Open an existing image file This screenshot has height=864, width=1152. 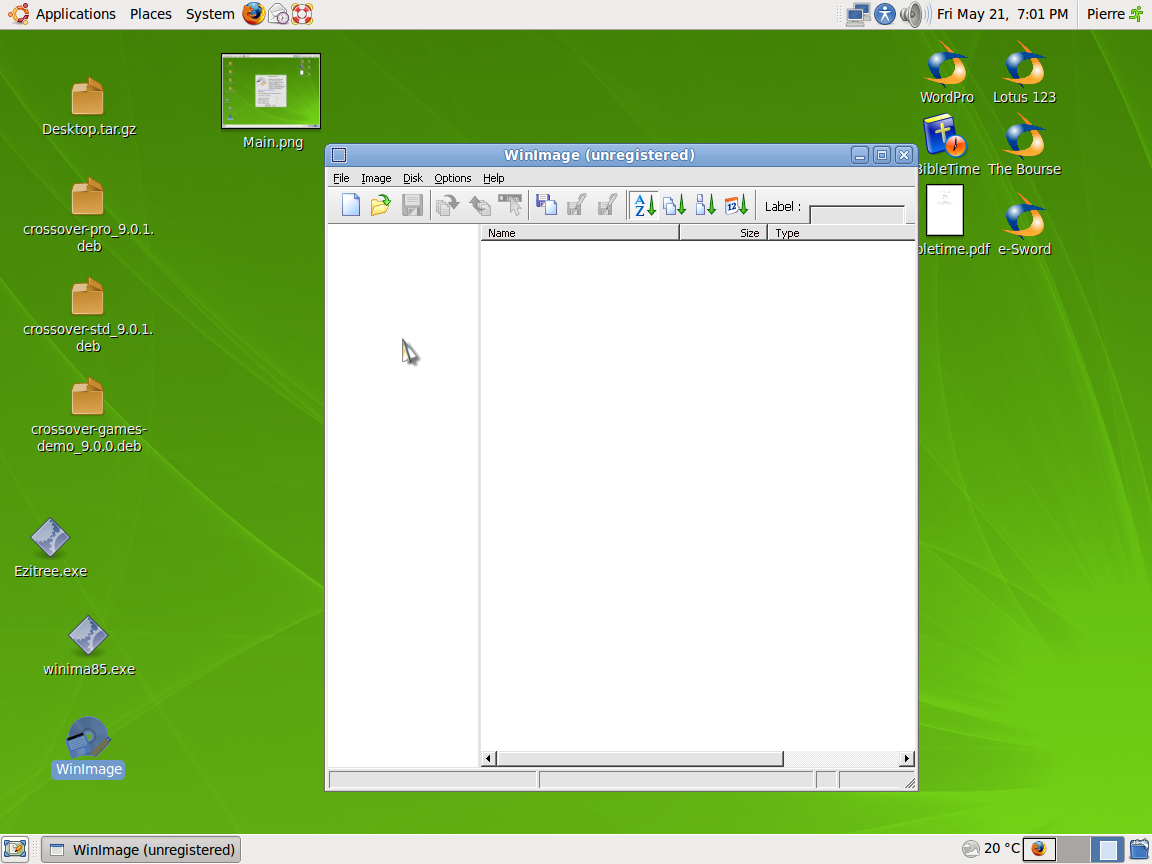click(380, 205)
